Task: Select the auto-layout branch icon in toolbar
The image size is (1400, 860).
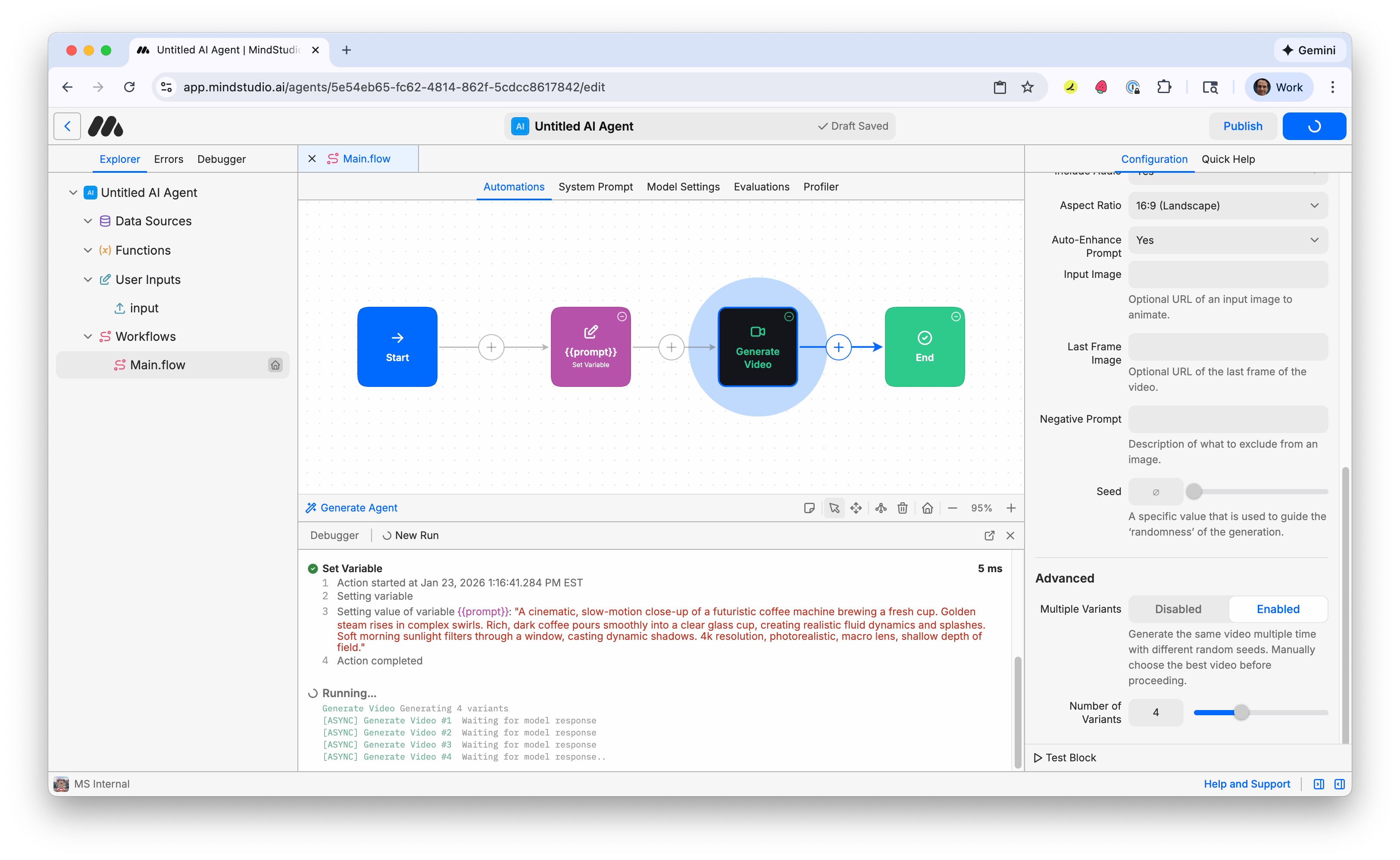Action: coord(880,508)
